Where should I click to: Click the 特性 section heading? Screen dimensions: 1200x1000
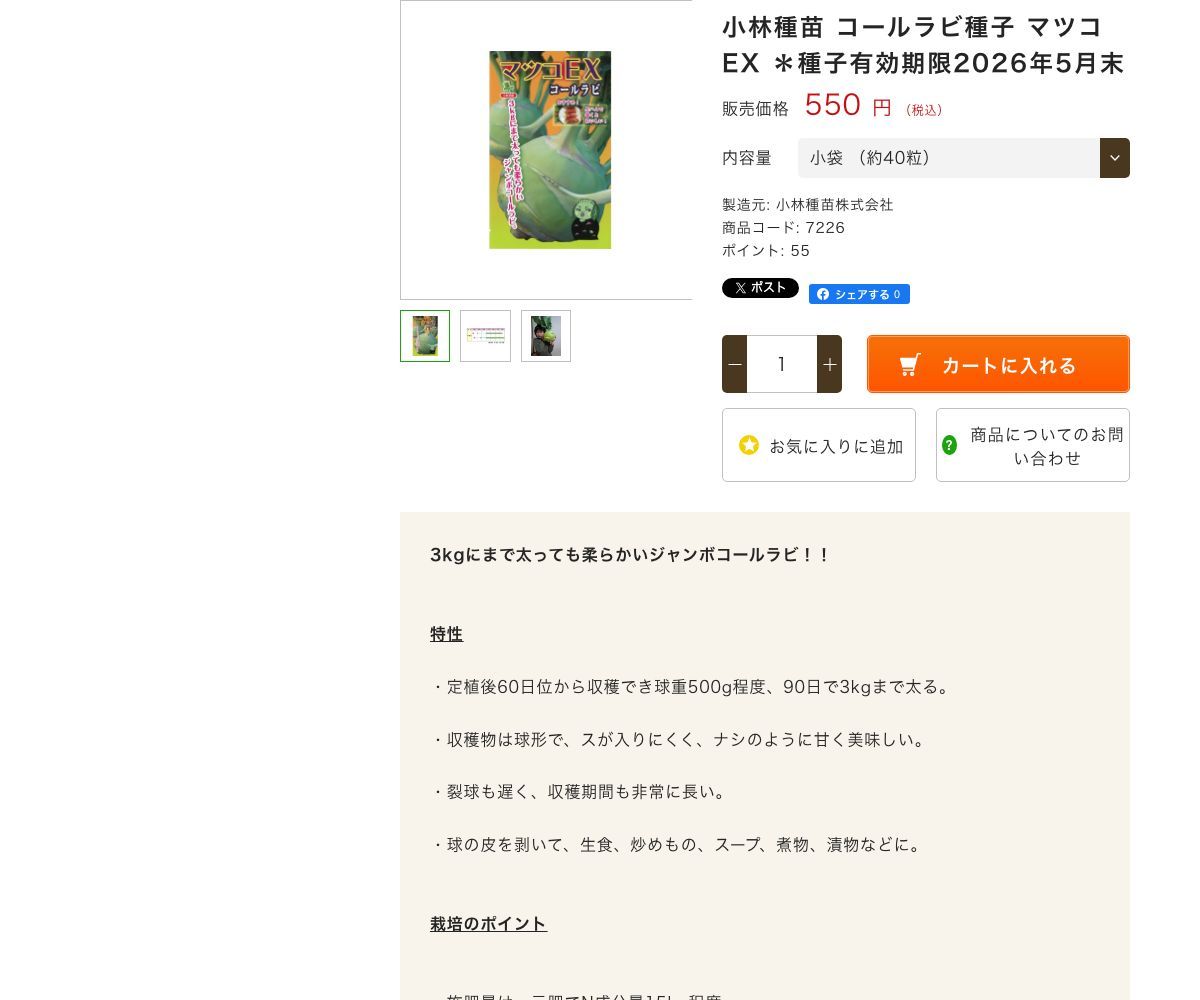click(x=446, y=634)
